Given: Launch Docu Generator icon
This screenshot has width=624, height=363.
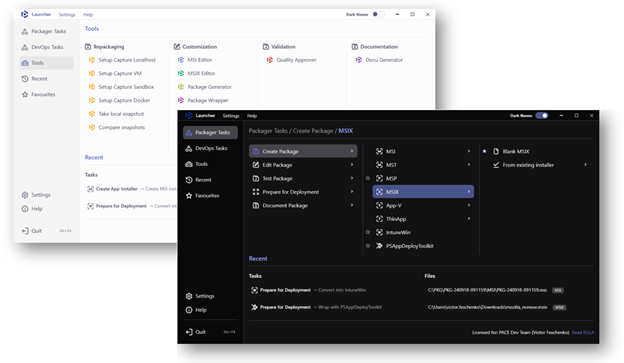Looking at the screenshot, I should (x=359, y=60).
